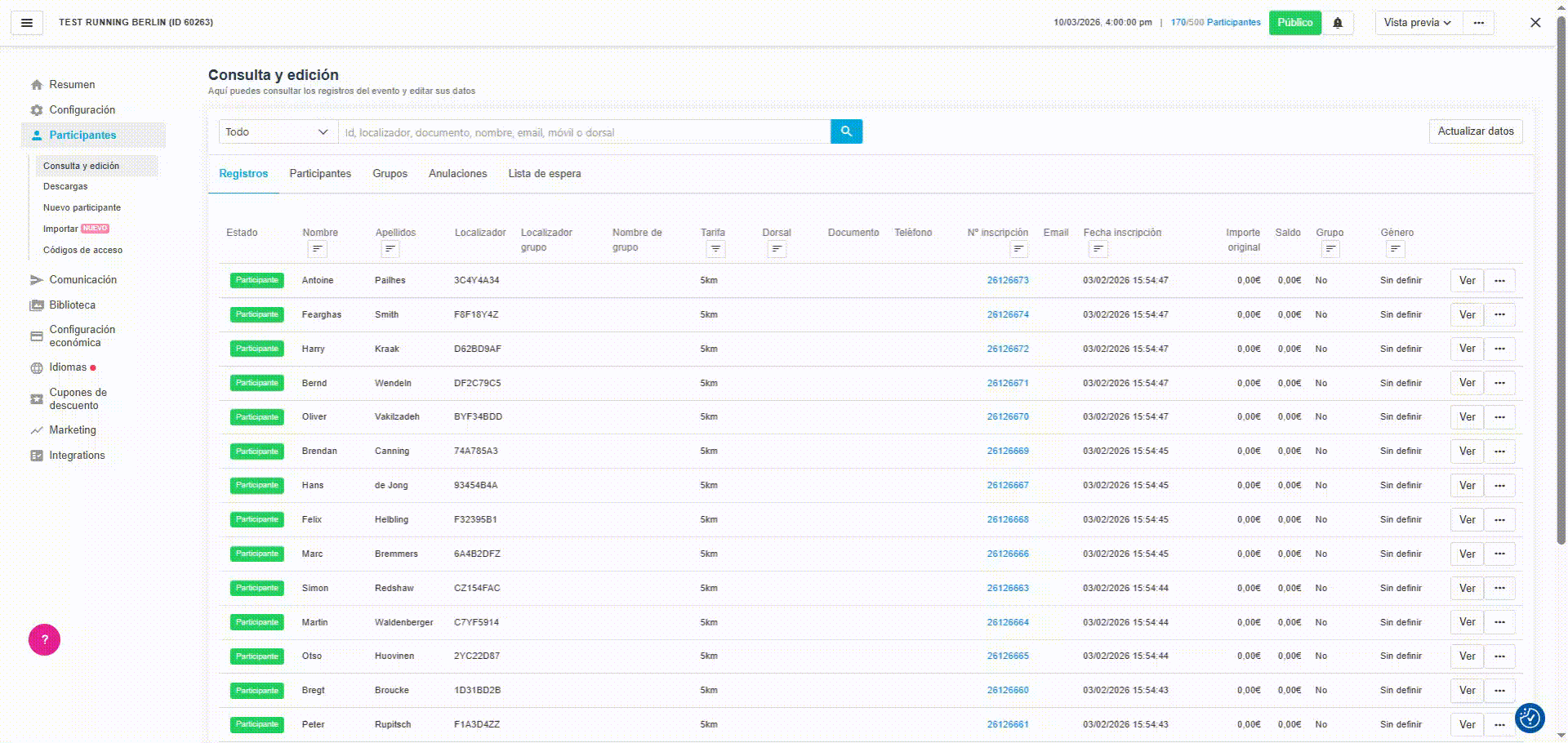Expand the Todo search filter dropdown
1568x743 pixels.
[278, 132]
